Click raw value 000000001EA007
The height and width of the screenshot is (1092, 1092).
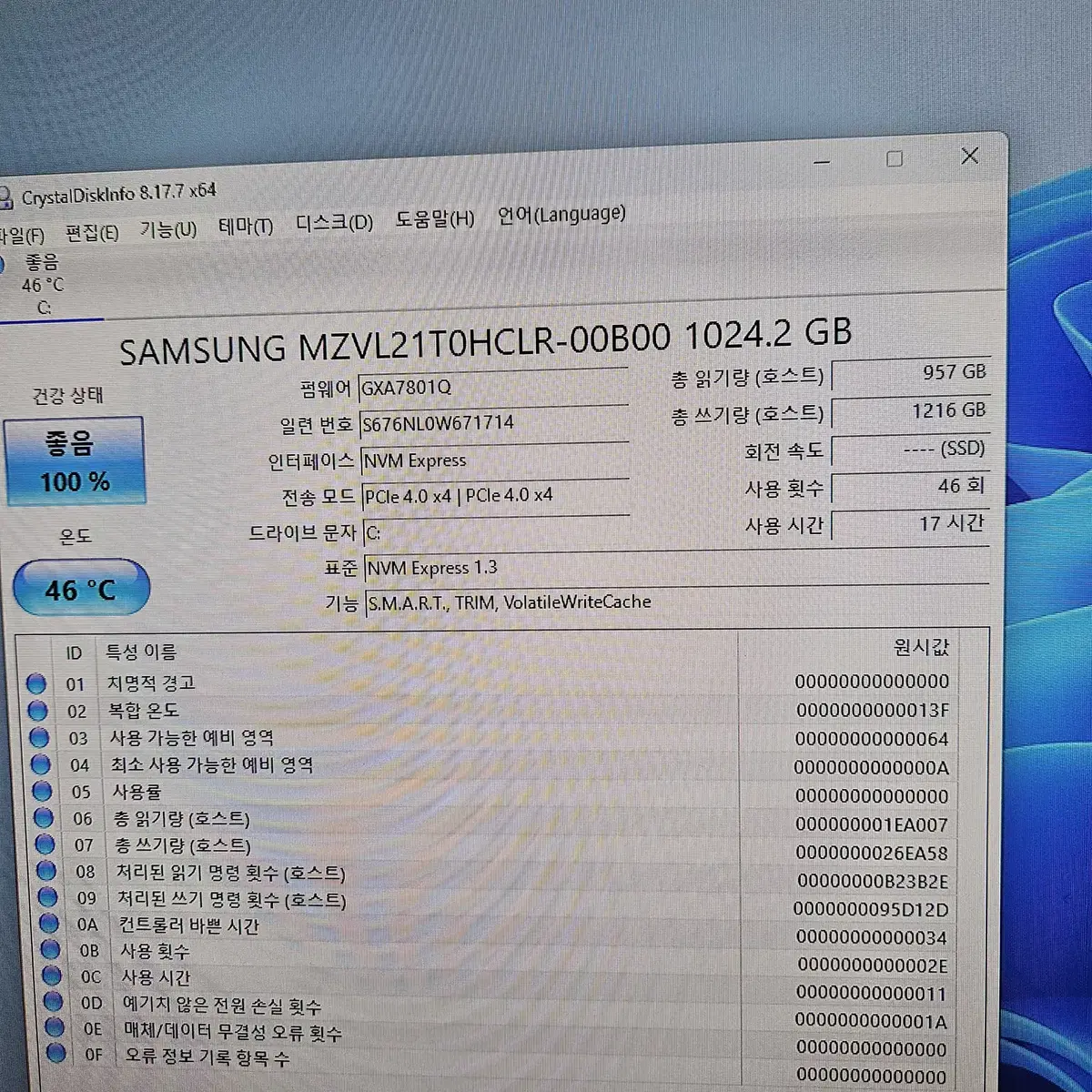pyautogui.click(x=872, y=825)
